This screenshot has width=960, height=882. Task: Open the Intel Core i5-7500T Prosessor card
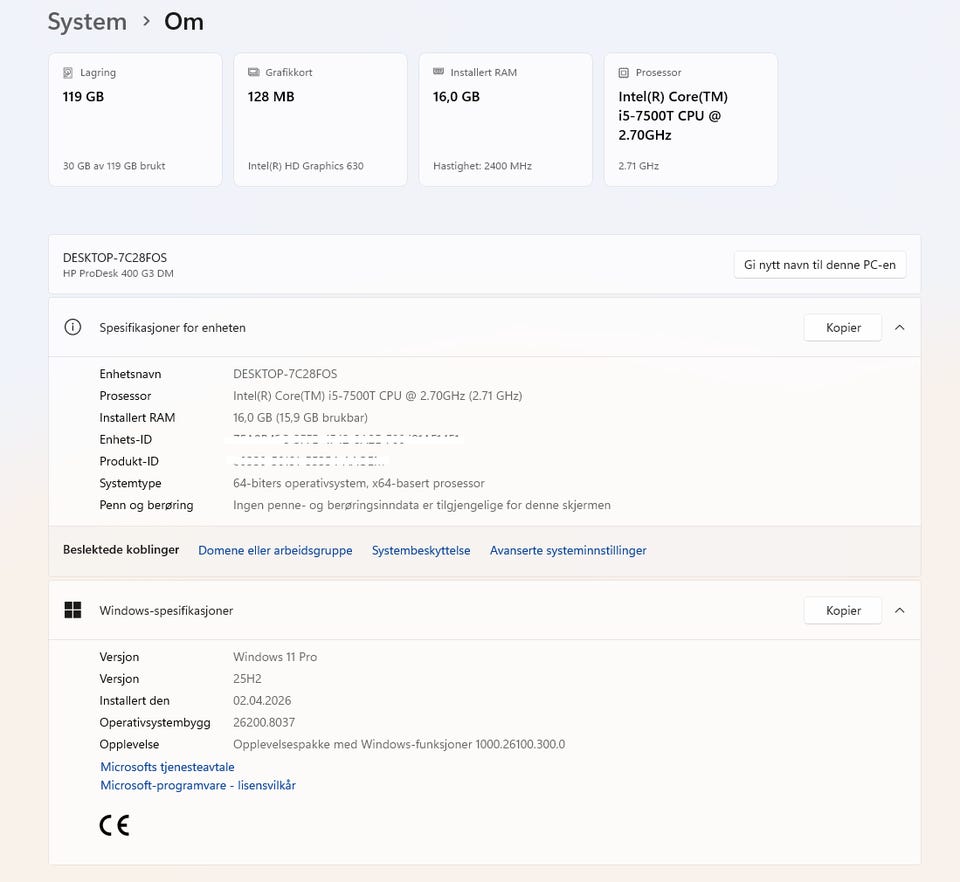(690, 120)
